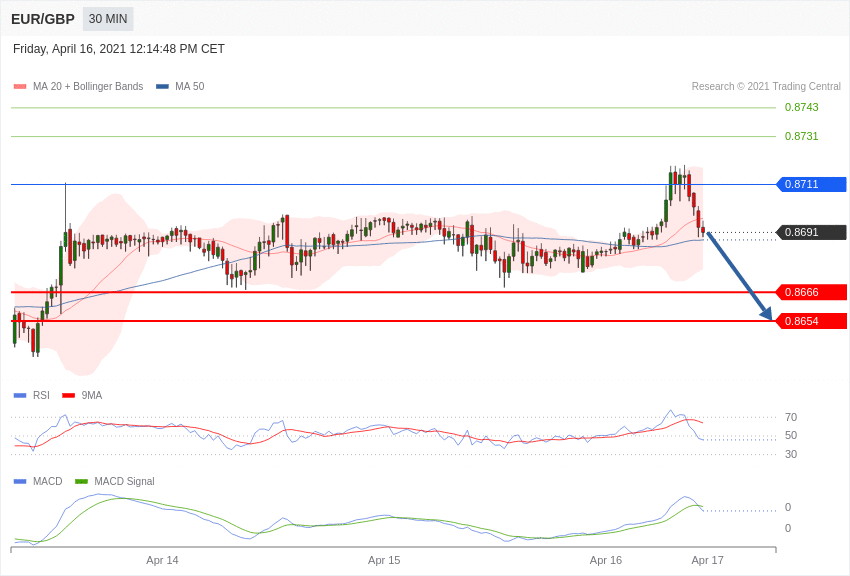Click the MA 20 + Bollinger Bands legend swatch
850x576 pixels.
[20, 87]
